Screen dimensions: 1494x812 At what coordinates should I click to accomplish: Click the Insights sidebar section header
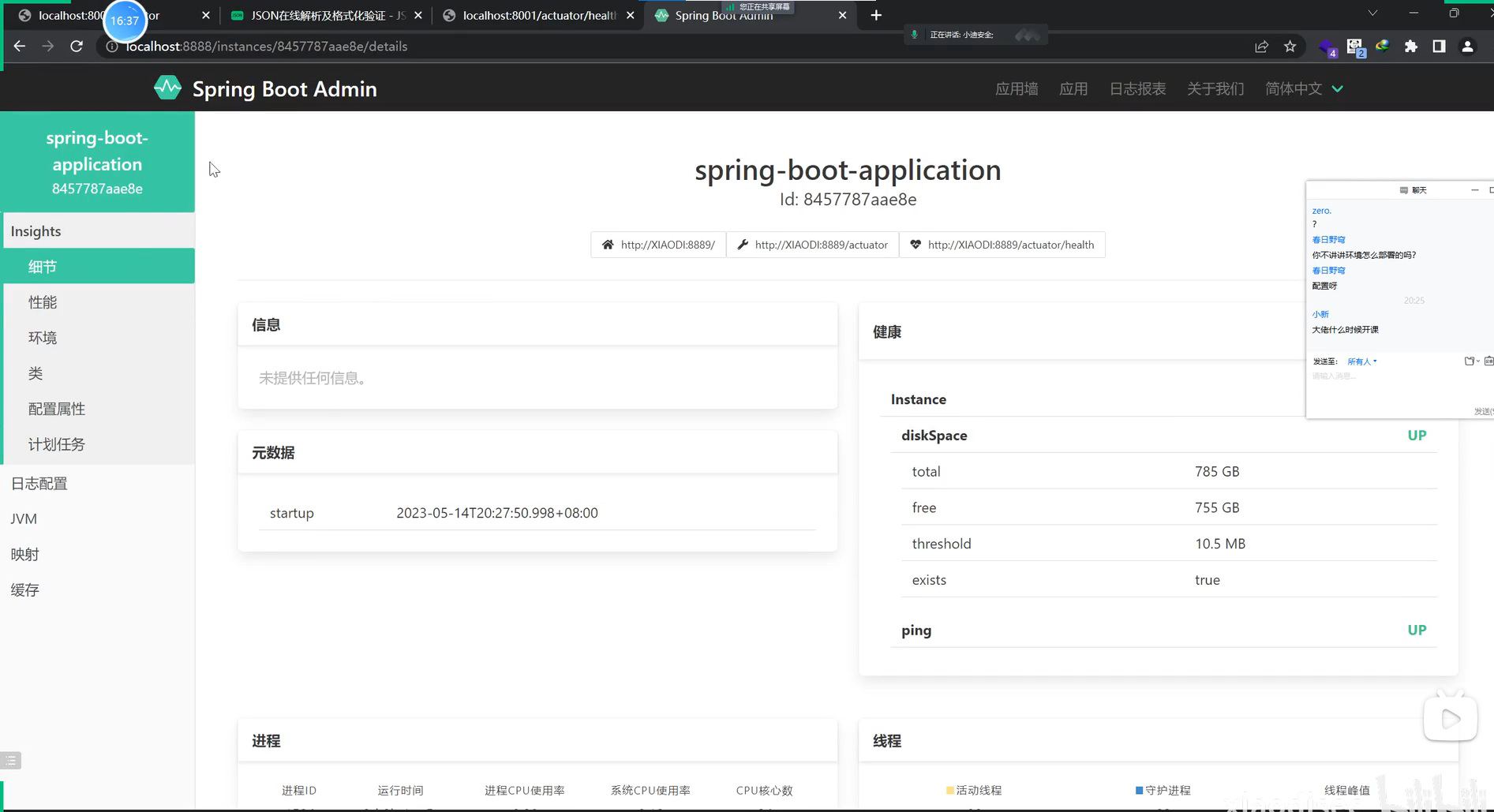click(99, 231)
